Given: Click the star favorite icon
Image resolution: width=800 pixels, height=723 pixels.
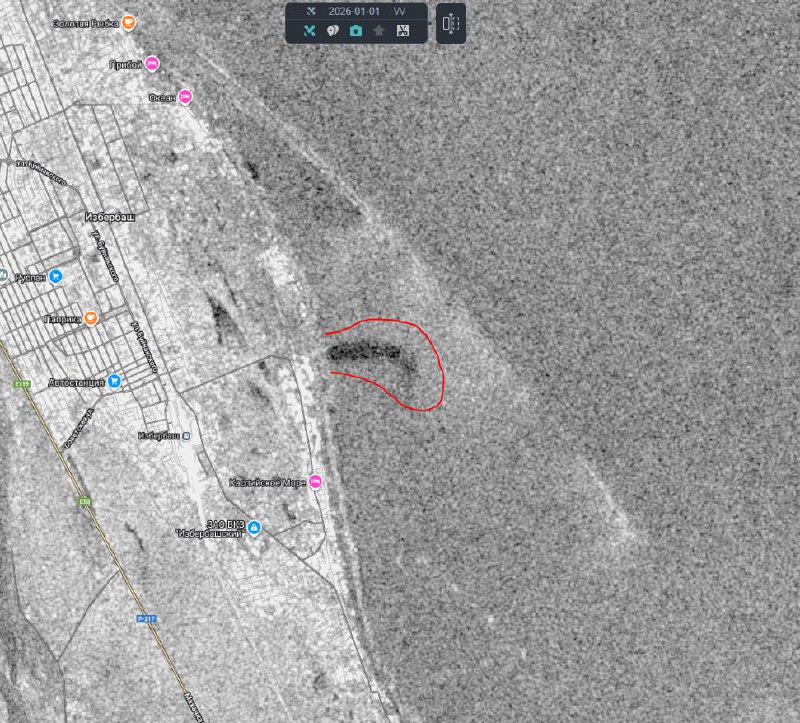Looking at the screenshot, I should click(379, 31).
